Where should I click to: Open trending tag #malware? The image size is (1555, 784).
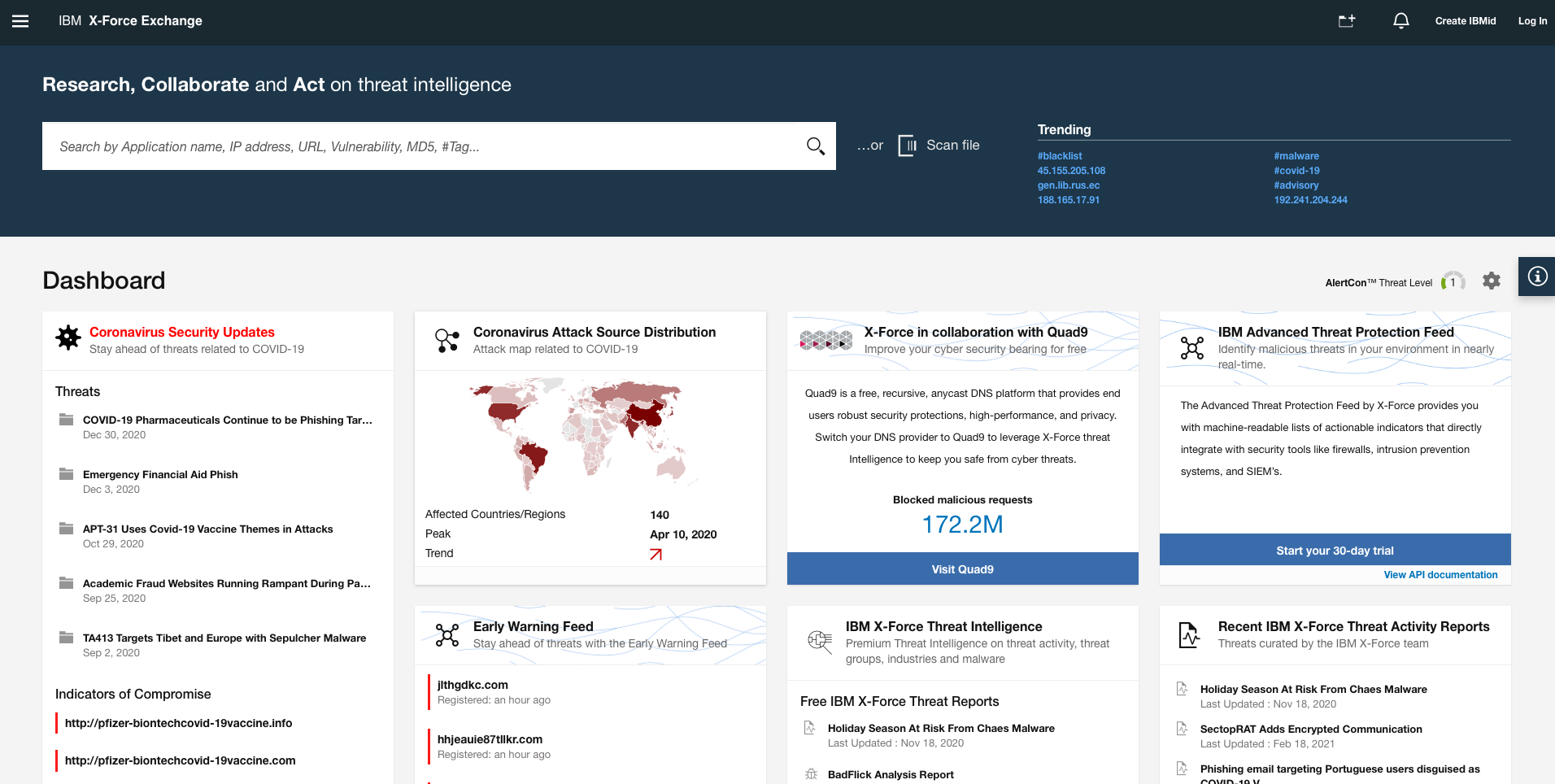point(1296,156)
